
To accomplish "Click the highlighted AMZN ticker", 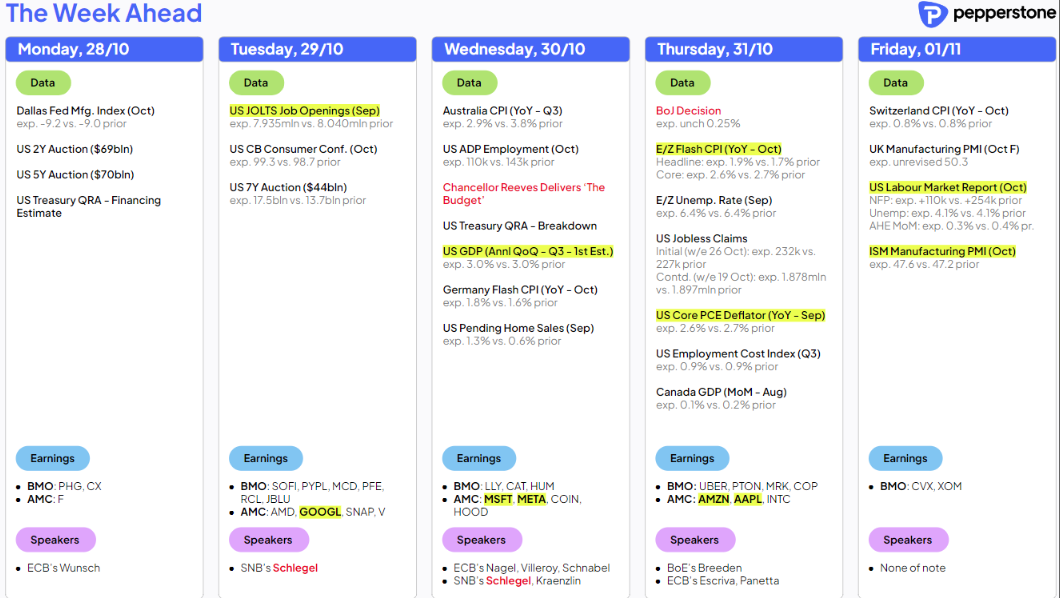I will (713, 499).
